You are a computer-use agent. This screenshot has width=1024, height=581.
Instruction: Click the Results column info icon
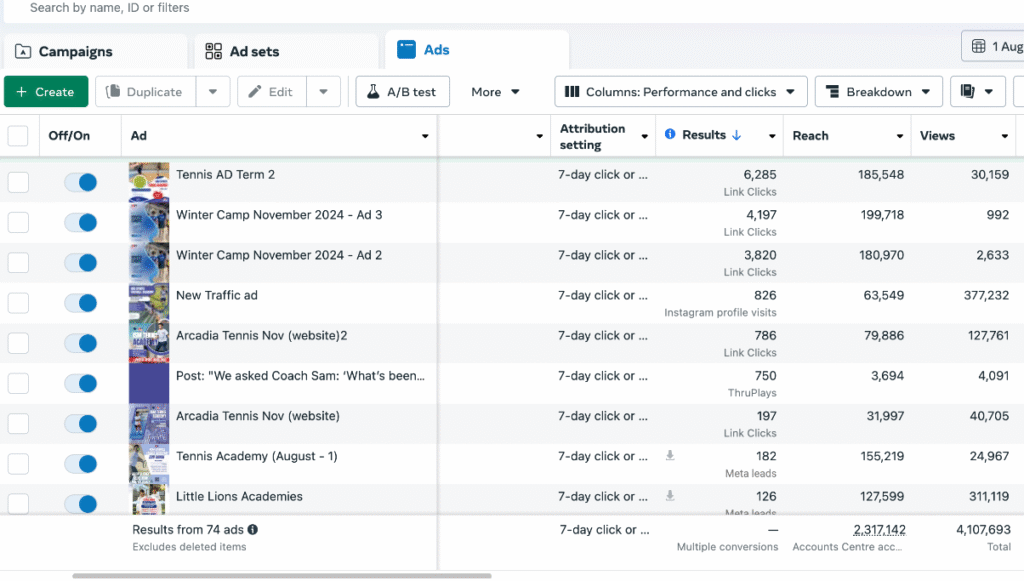point(670,135)
